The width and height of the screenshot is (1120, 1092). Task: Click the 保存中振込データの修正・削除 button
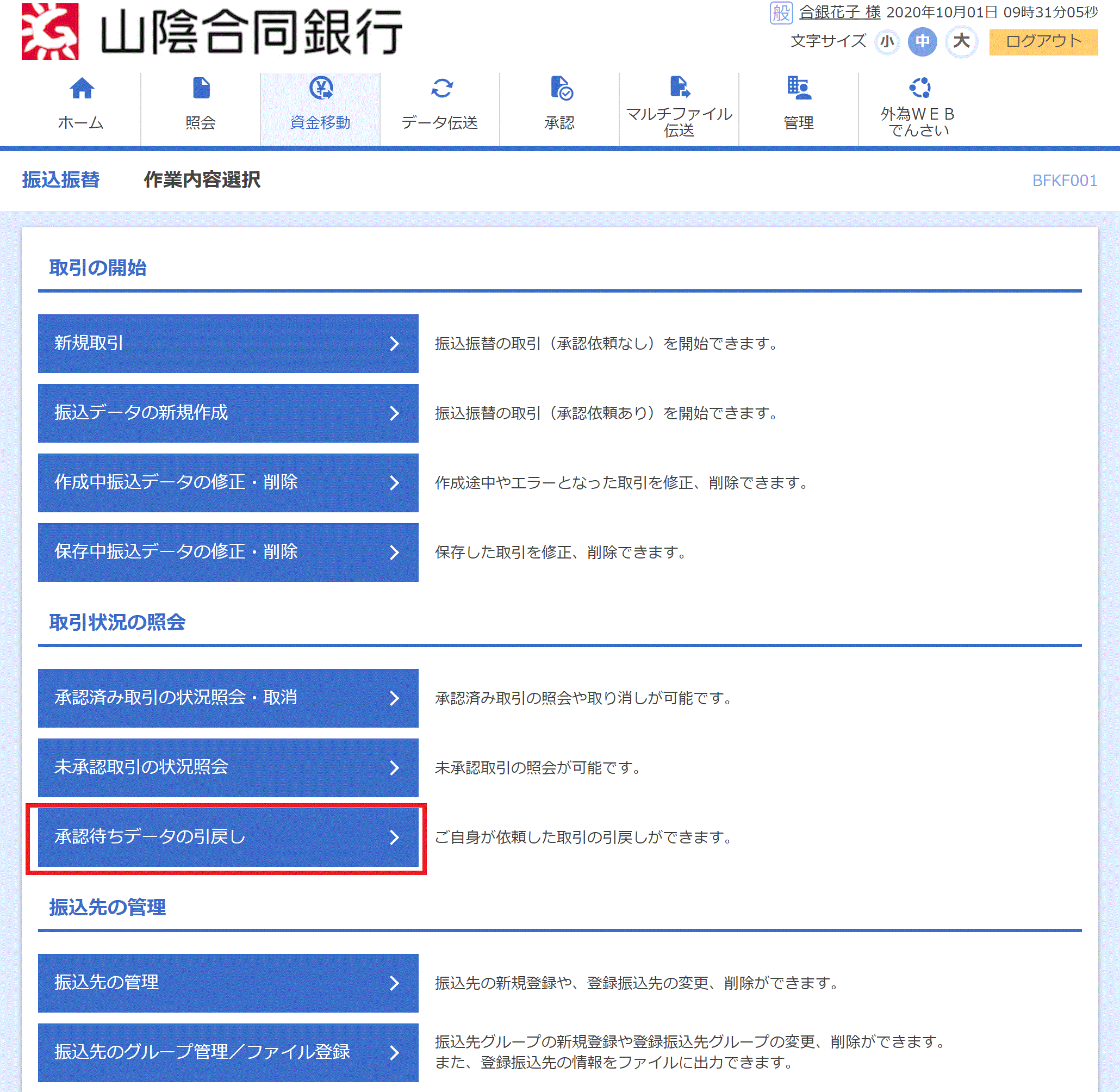point(228,553)
